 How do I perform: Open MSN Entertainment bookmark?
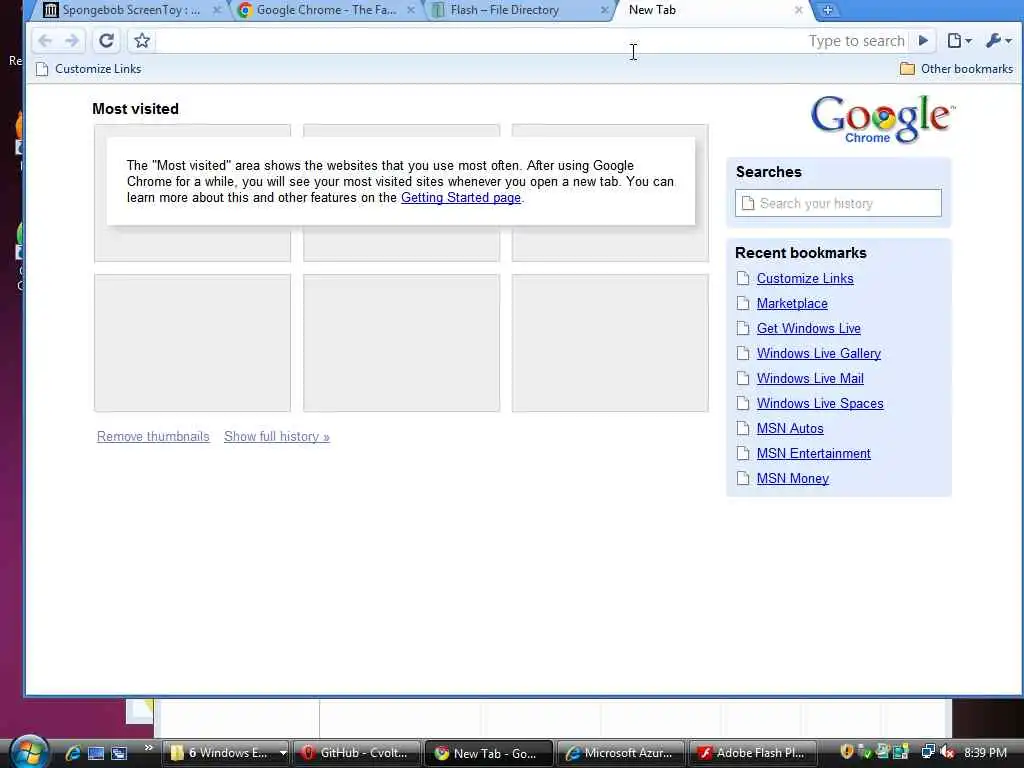814,453
